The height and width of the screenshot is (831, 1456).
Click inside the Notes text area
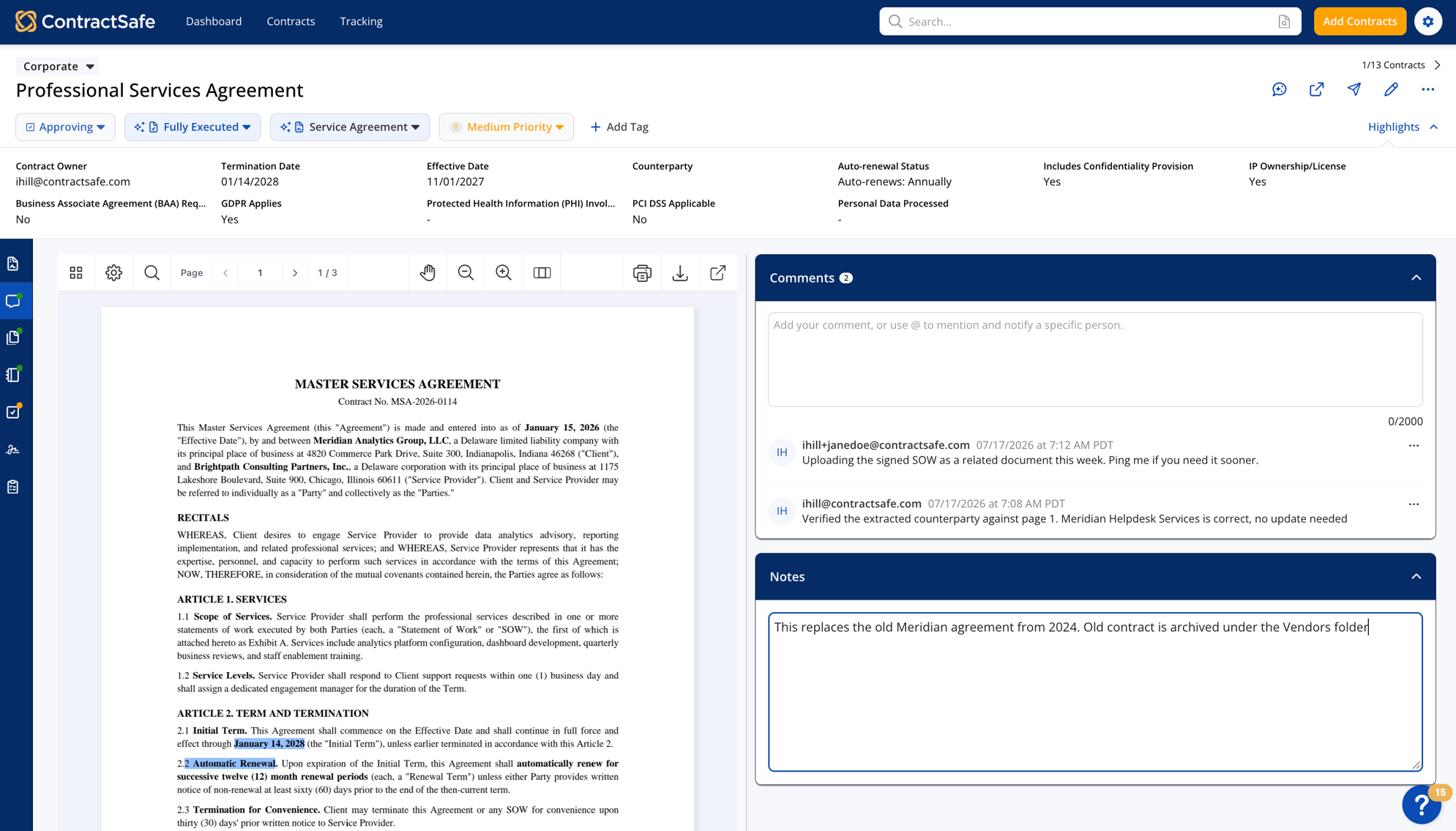(x=1094, y=692)
